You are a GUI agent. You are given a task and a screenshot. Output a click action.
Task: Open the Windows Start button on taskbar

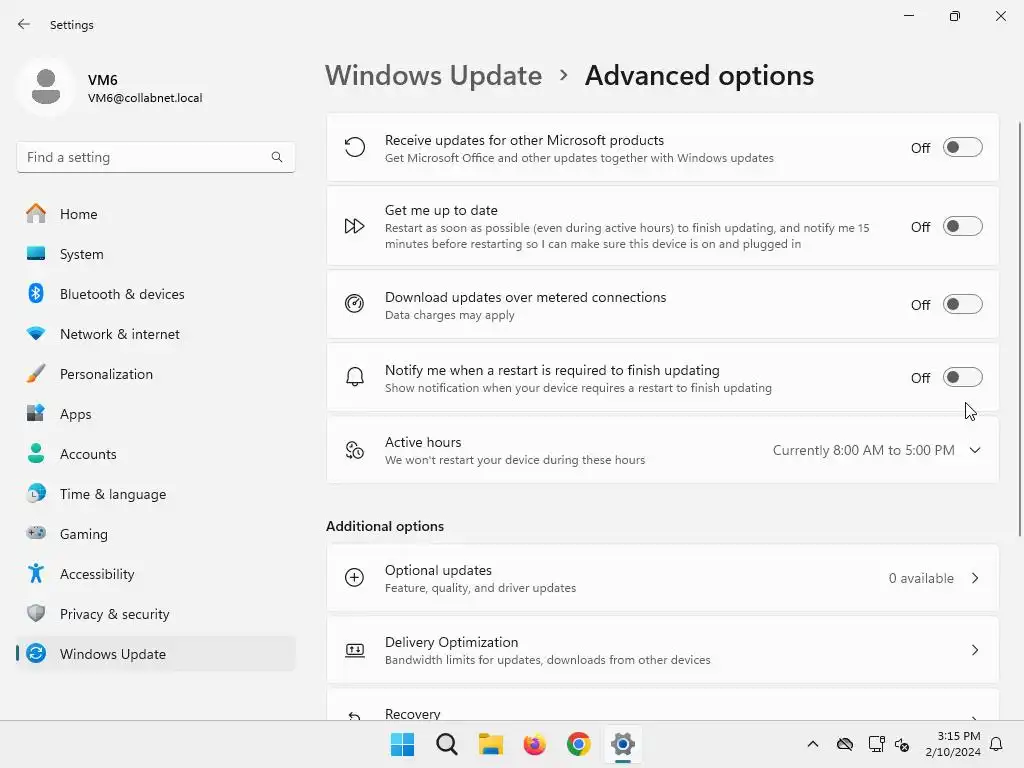pos(402,744)
